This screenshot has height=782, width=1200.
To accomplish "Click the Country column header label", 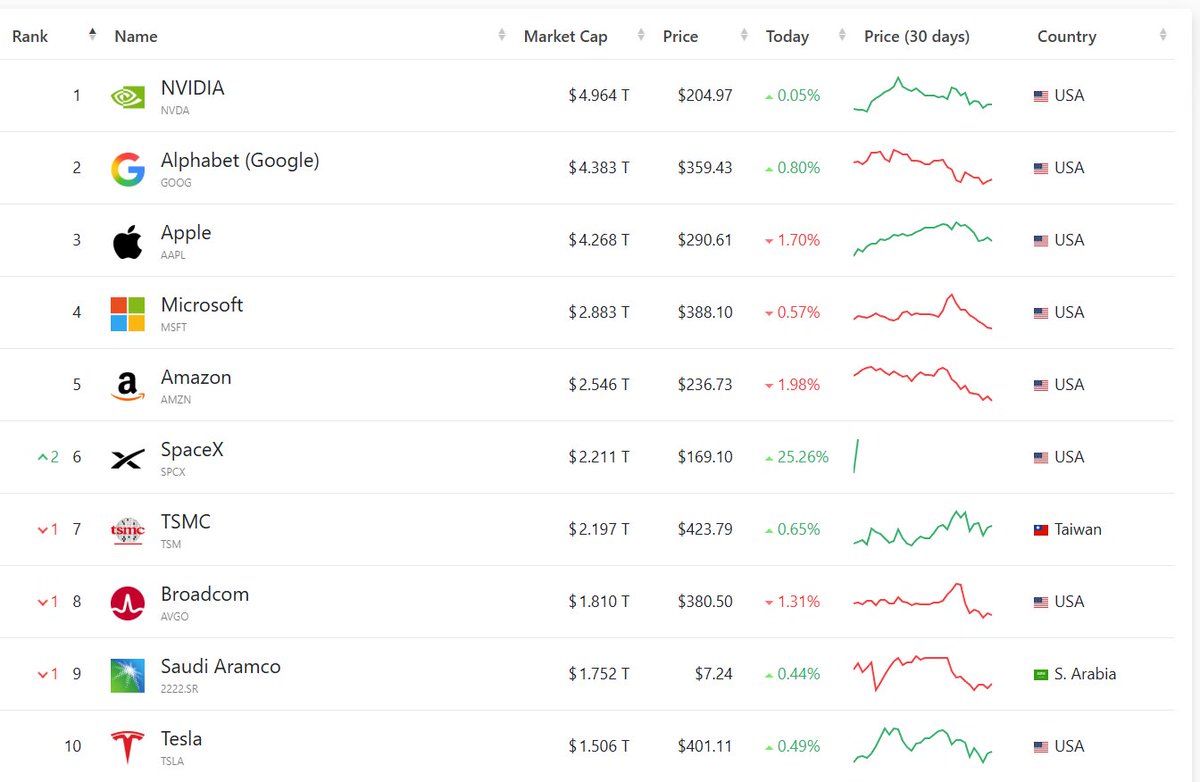I will click(1067, 36).
